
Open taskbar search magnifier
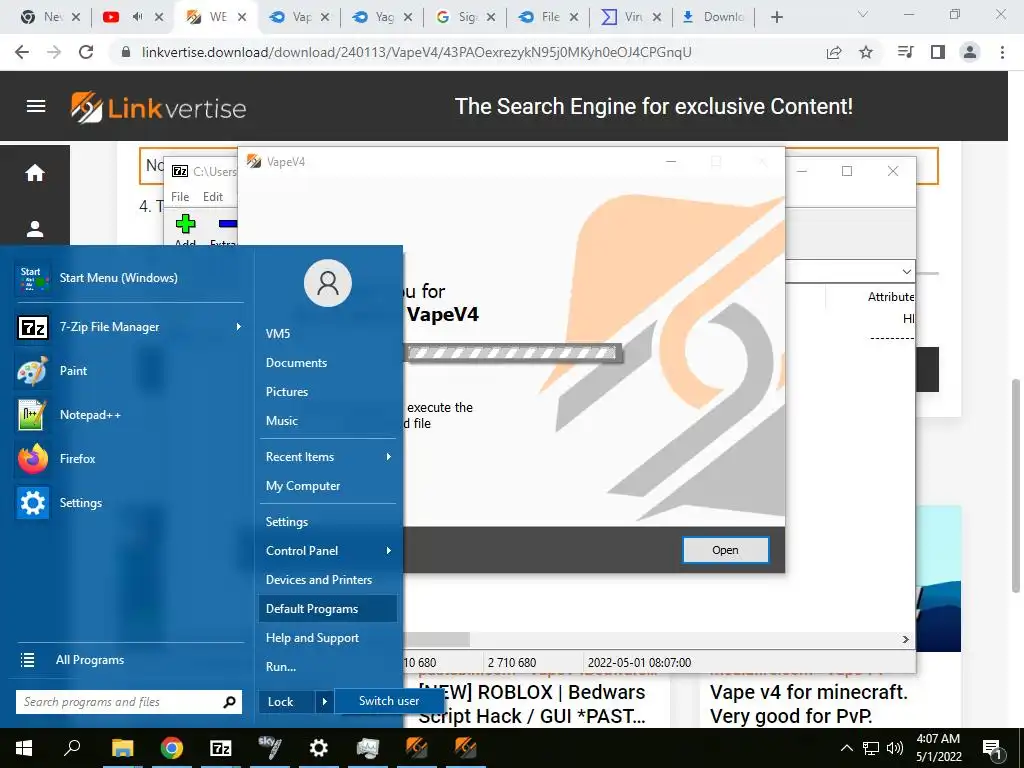coord(72,748)
